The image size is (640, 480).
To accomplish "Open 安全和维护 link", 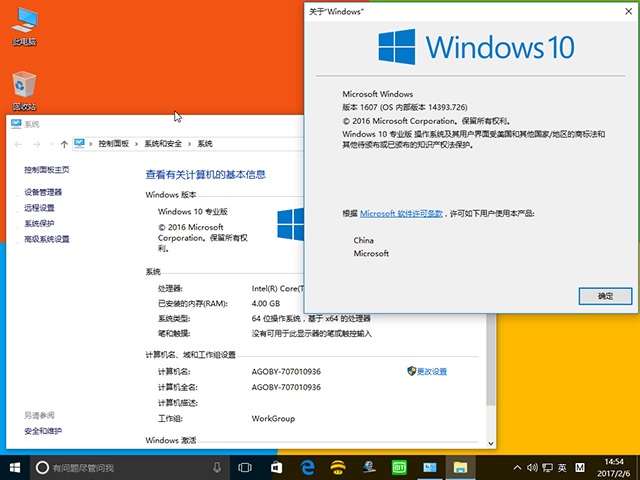I will 43,431.
